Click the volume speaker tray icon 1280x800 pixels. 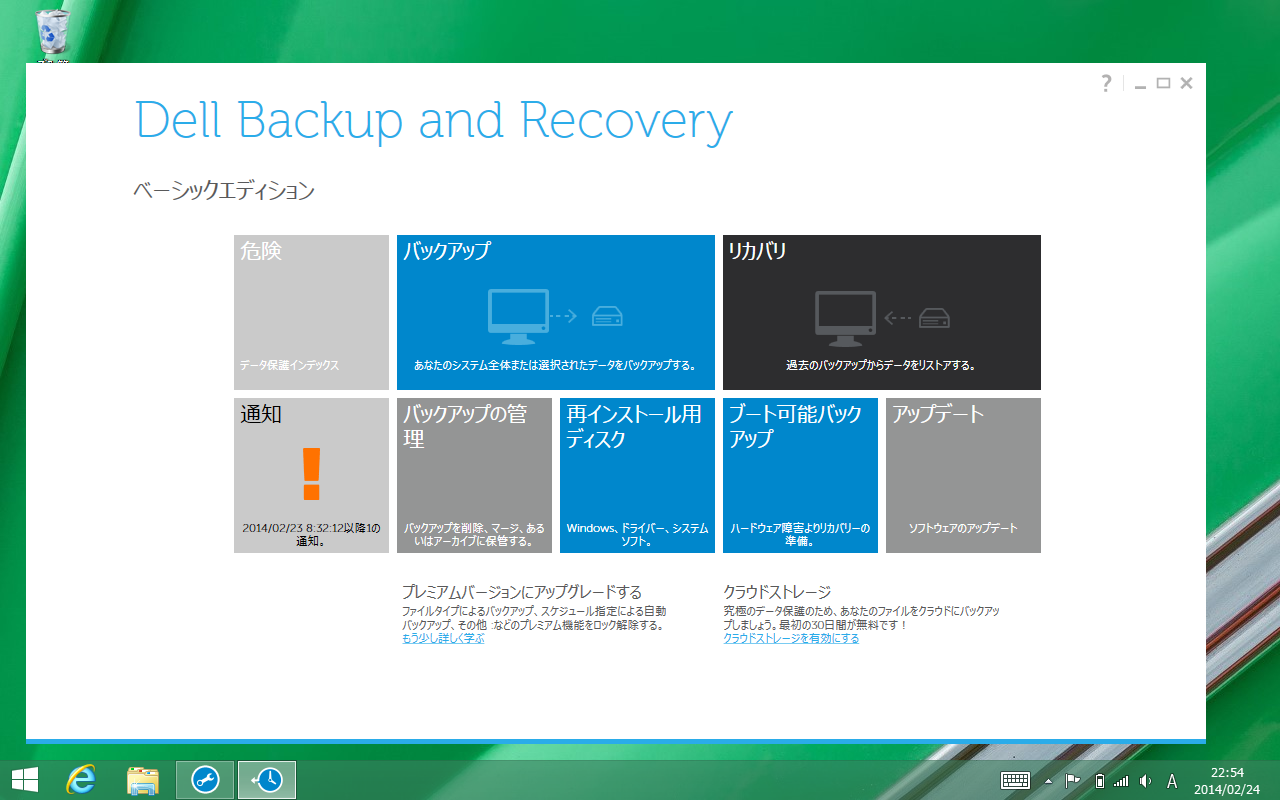point(1145,781)
